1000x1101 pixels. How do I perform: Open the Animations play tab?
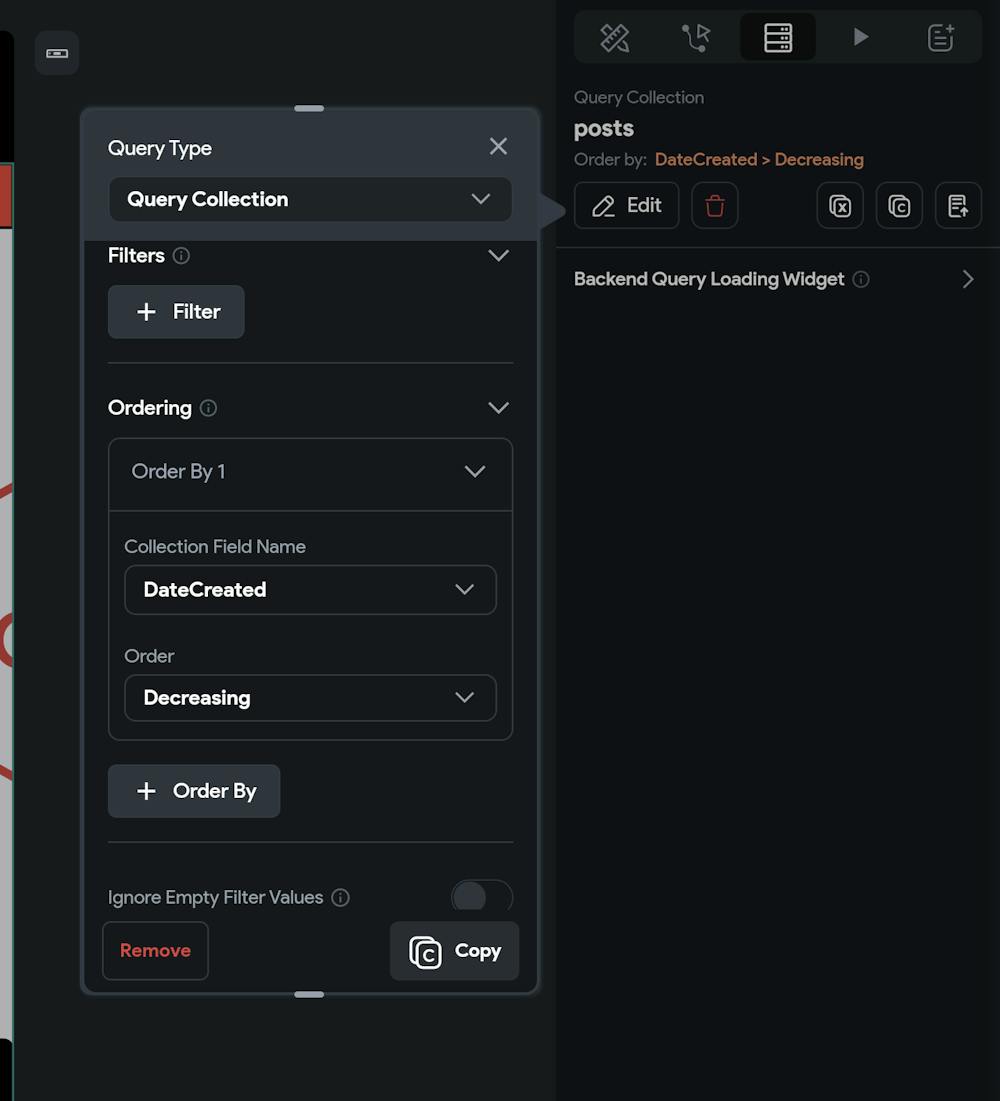point(860,38)
